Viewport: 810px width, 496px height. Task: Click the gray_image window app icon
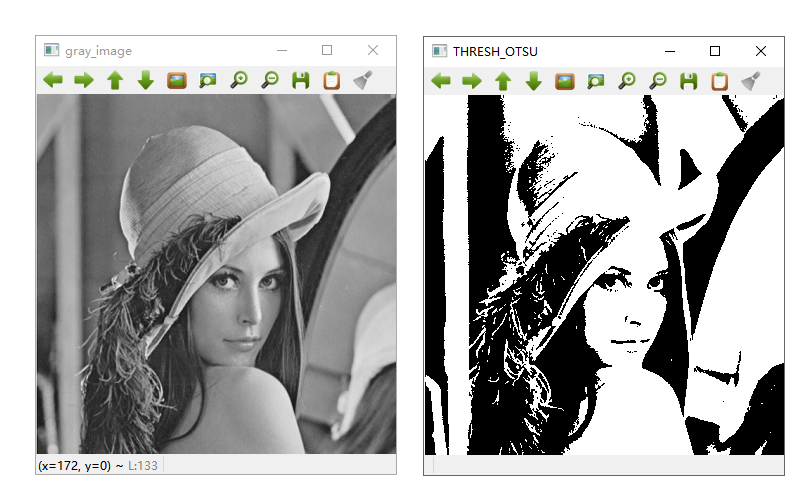pos(52,50)
